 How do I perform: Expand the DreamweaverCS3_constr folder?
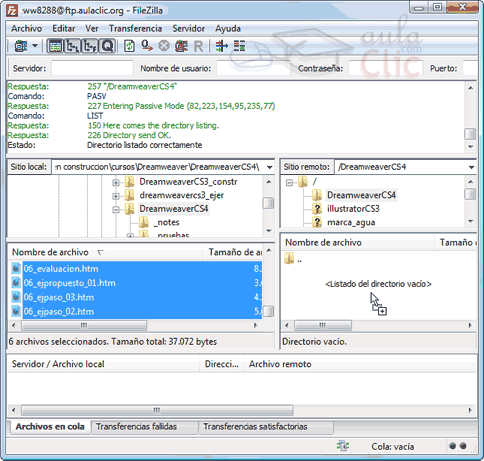coord(116,182)
